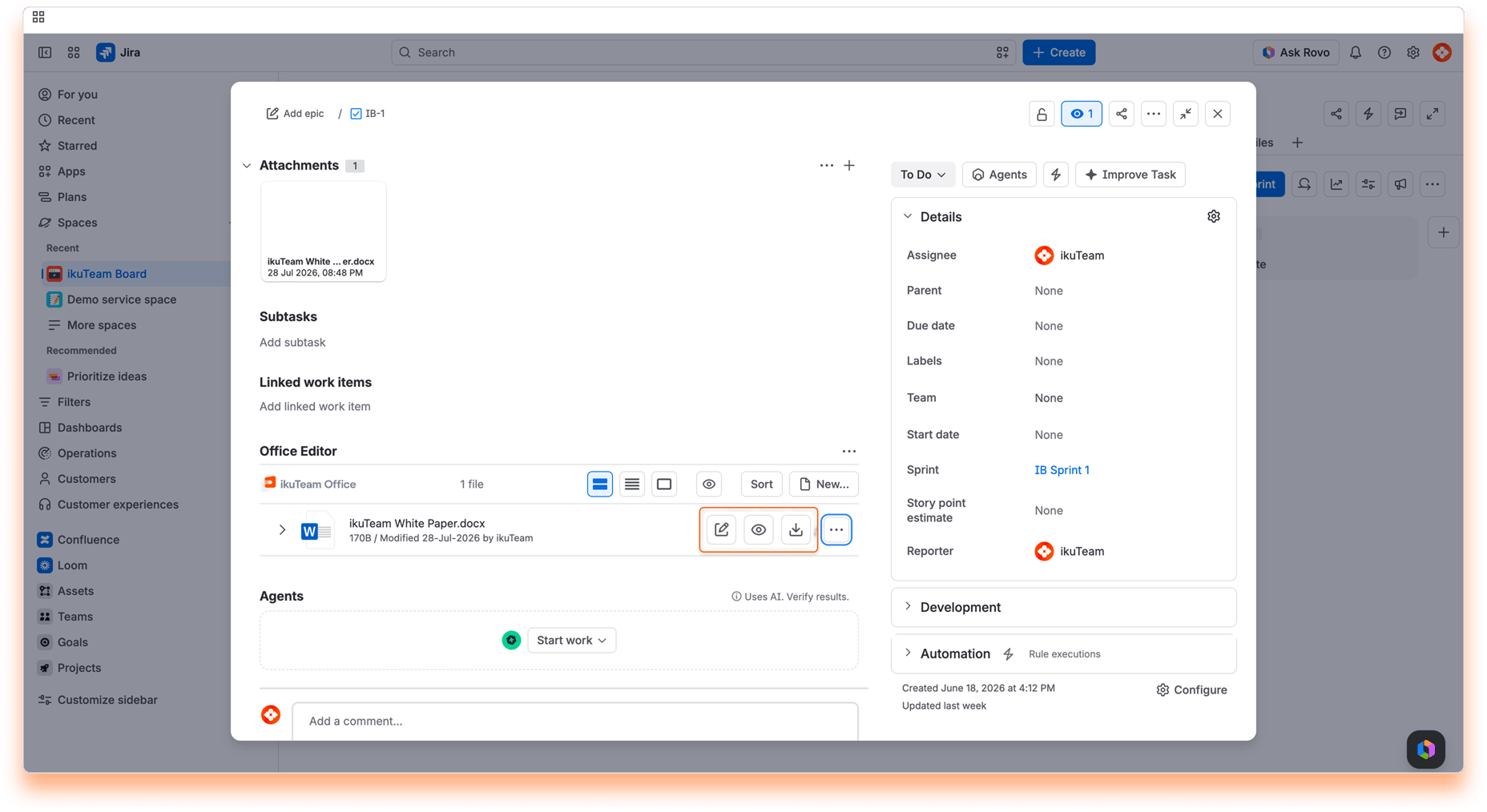Open the app switcher grid icon
This screenshot has width=1487, height=812.
pos(74,52)
